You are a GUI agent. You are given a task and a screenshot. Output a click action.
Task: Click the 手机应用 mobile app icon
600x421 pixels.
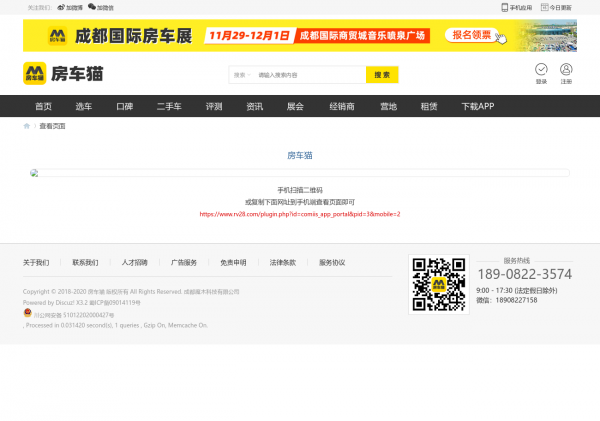click(x=505, y=7)
